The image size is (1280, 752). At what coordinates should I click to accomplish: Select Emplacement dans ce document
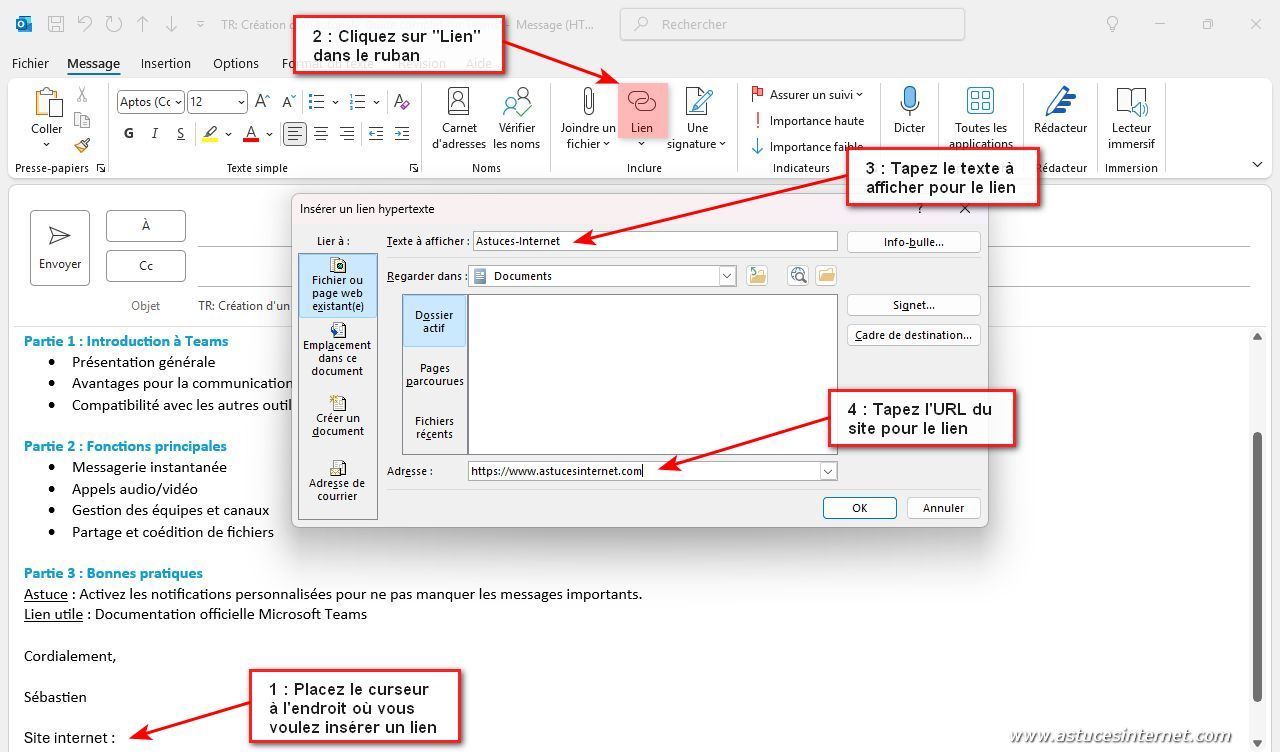337,349
